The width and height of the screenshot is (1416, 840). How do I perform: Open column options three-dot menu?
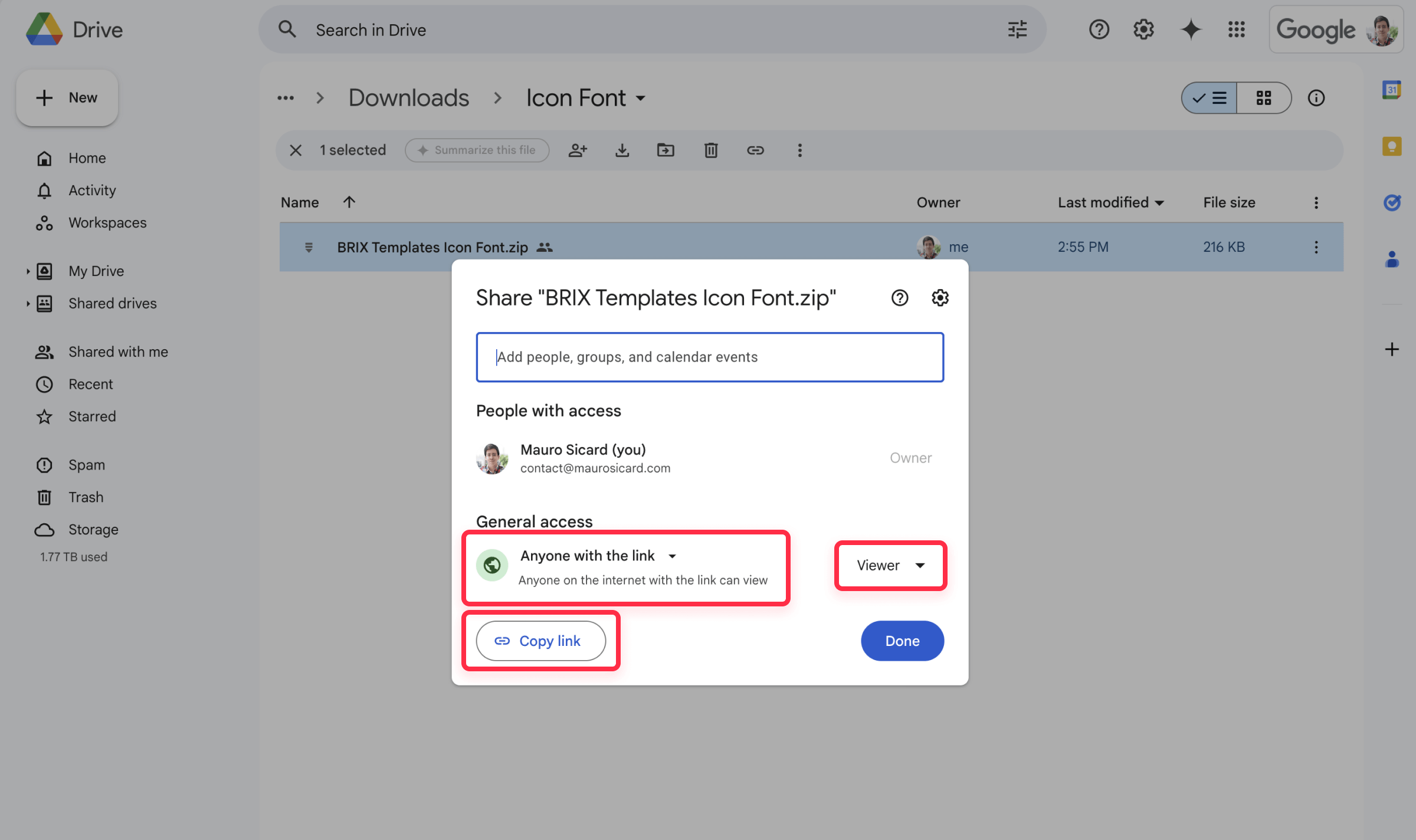[1316, 202]
